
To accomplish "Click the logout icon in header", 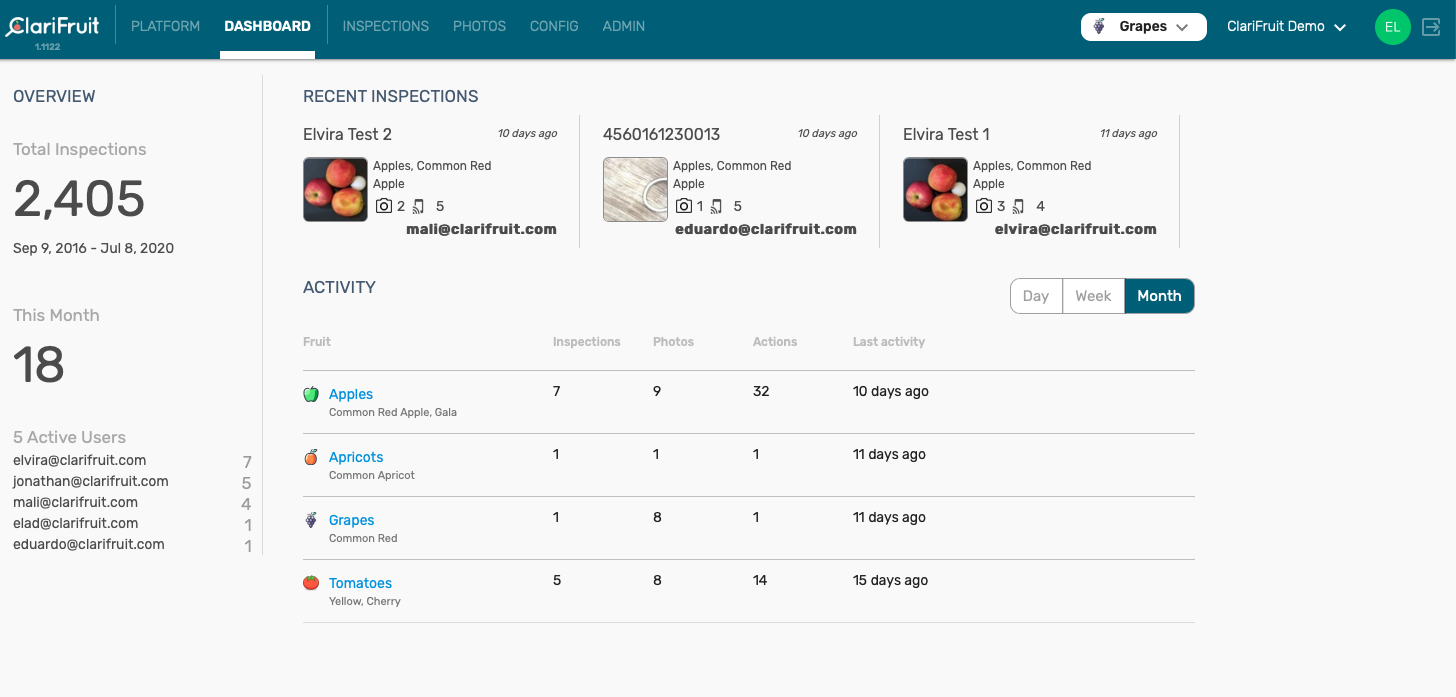I will [x=1431, y=27].
